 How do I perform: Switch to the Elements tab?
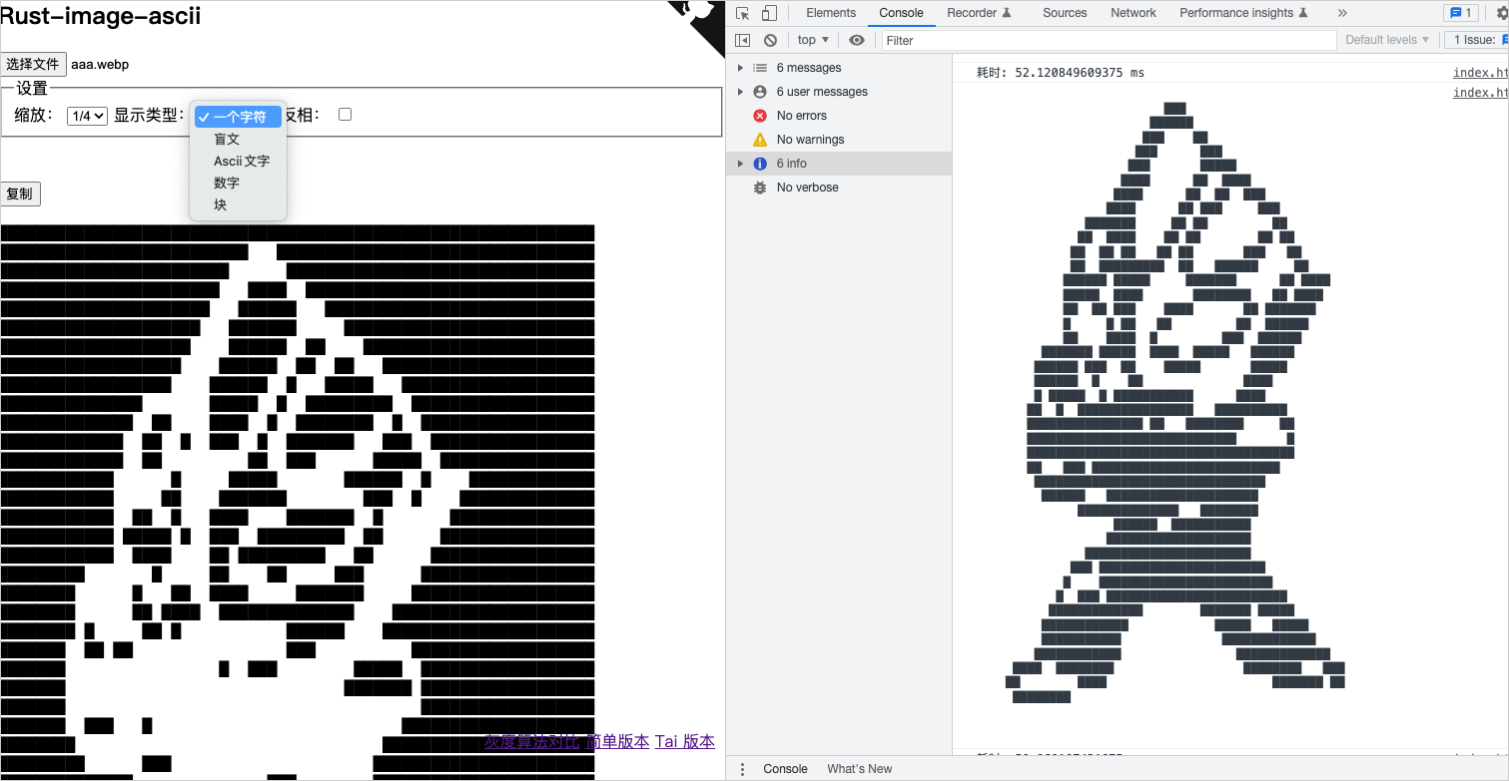click(831, 13)
